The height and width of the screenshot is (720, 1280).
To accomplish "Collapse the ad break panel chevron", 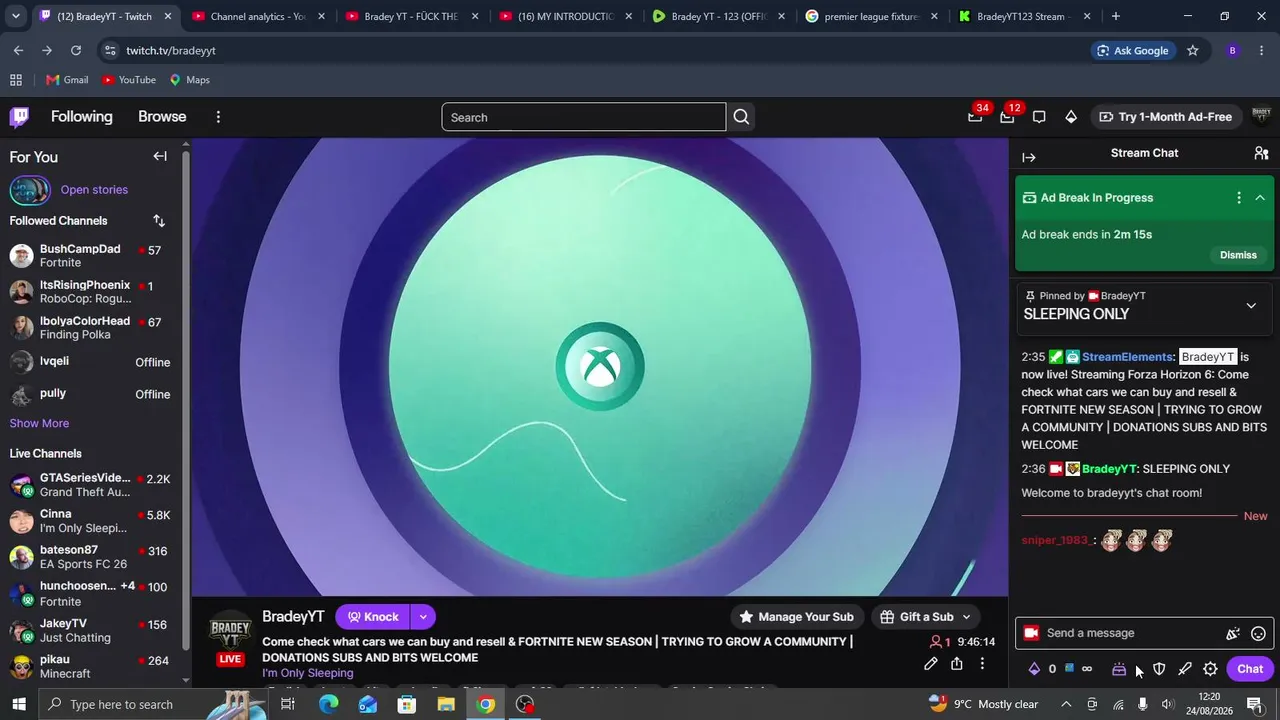I will point(1260,198).
